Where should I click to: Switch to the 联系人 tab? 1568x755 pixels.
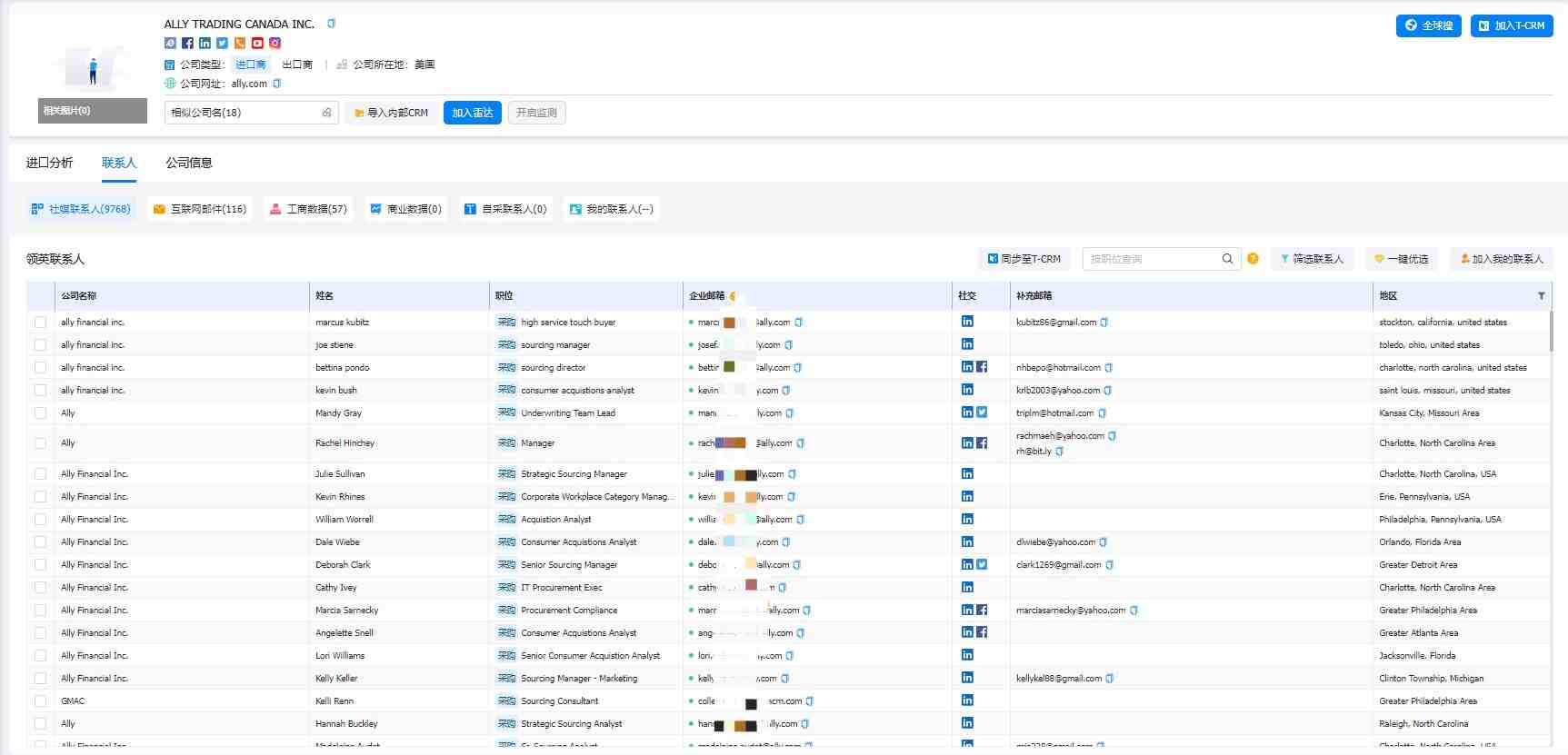(x=119, y=163)
